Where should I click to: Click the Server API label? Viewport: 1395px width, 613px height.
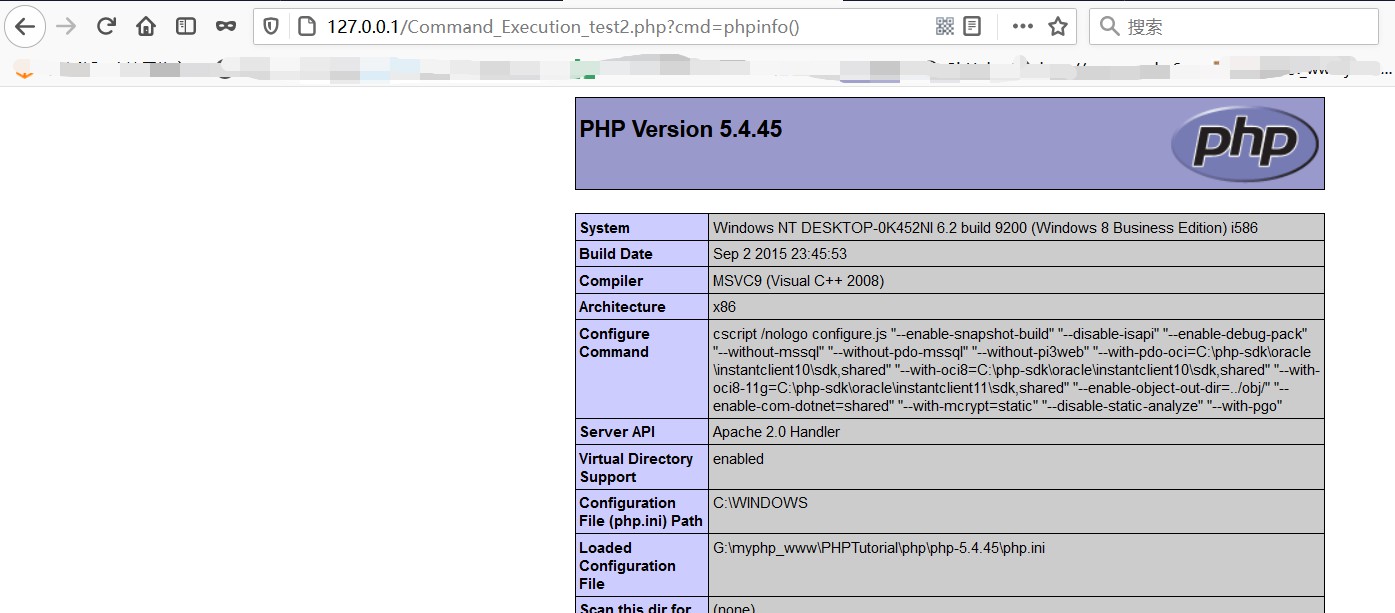tap(618, 432)
